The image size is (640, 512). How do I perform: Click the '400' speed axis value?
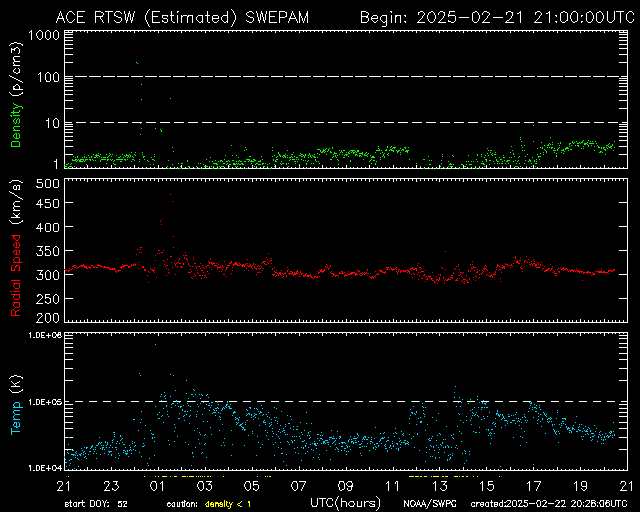(47, 227)
